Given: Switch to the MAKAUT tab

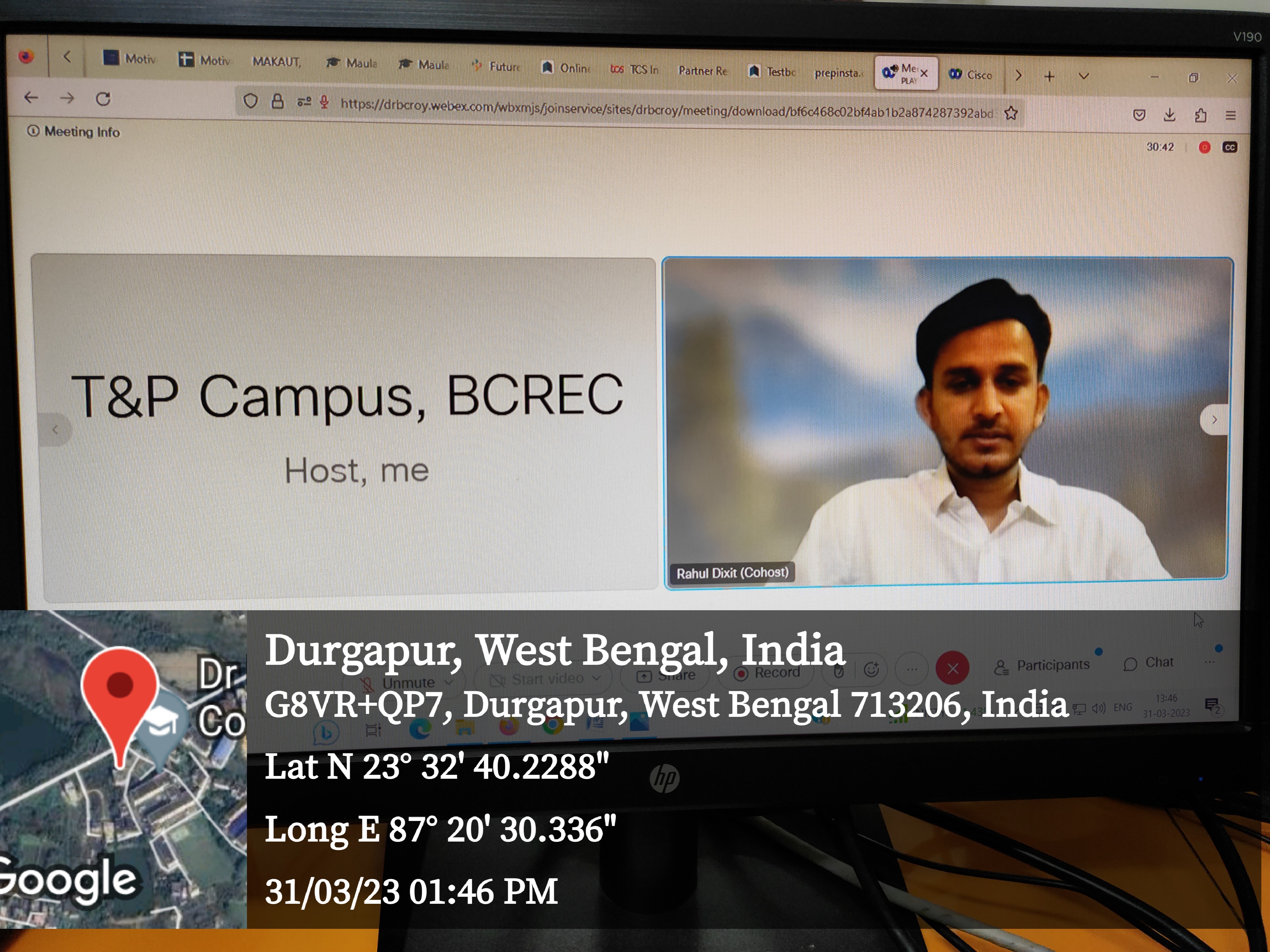Looking at the screenshot, I should pos(277,61).
